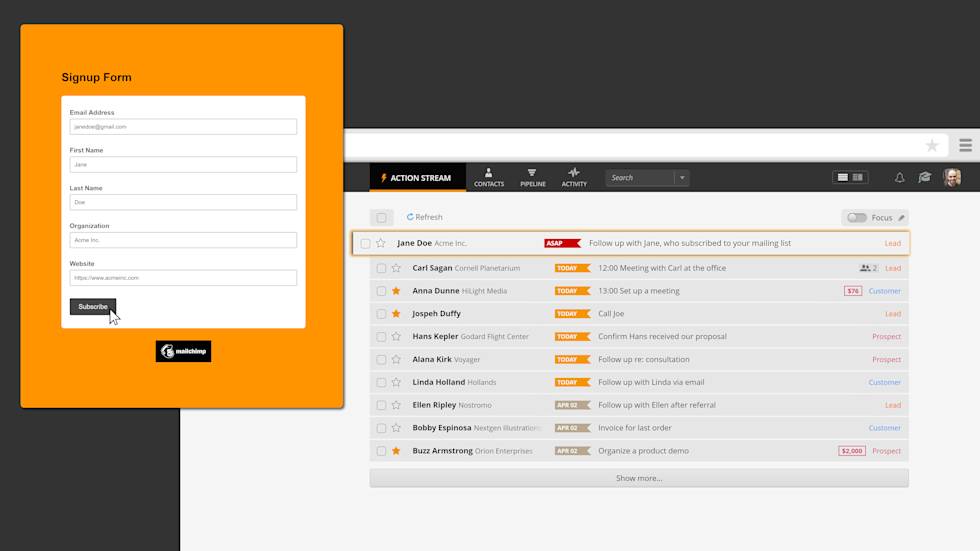Click the Email Address field in Signup Form

click(x=183, y=127)
